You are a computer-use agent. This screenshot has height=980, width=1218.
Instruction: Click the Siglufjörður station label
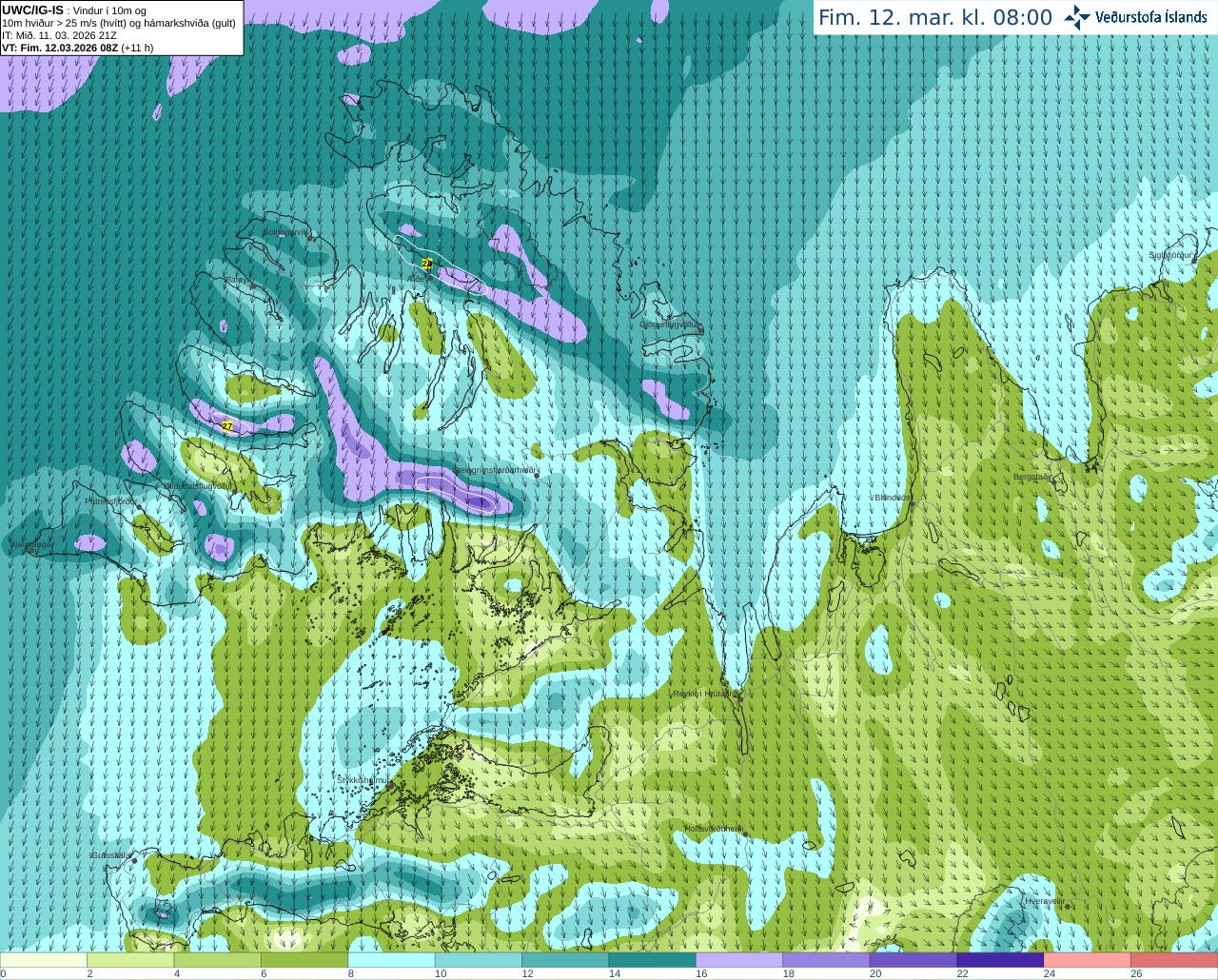tap(1170, 255)
